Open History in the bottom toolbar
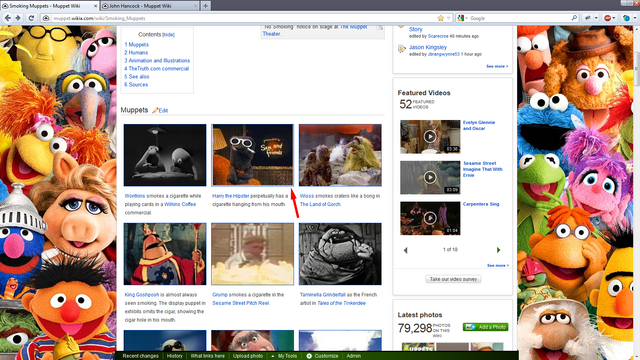Screen dimensions: 640x360 click(174, 356)
